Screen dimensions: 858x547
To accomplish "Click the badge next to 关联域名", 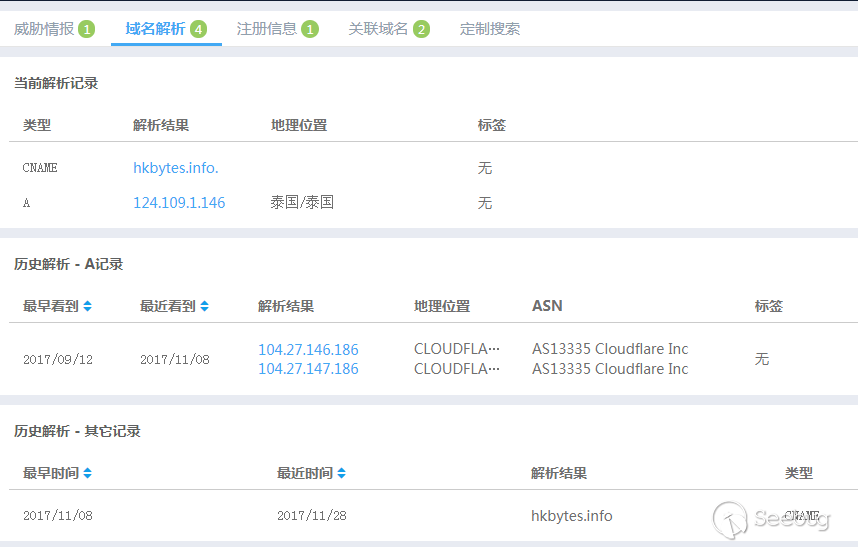I will click(421, 29).
